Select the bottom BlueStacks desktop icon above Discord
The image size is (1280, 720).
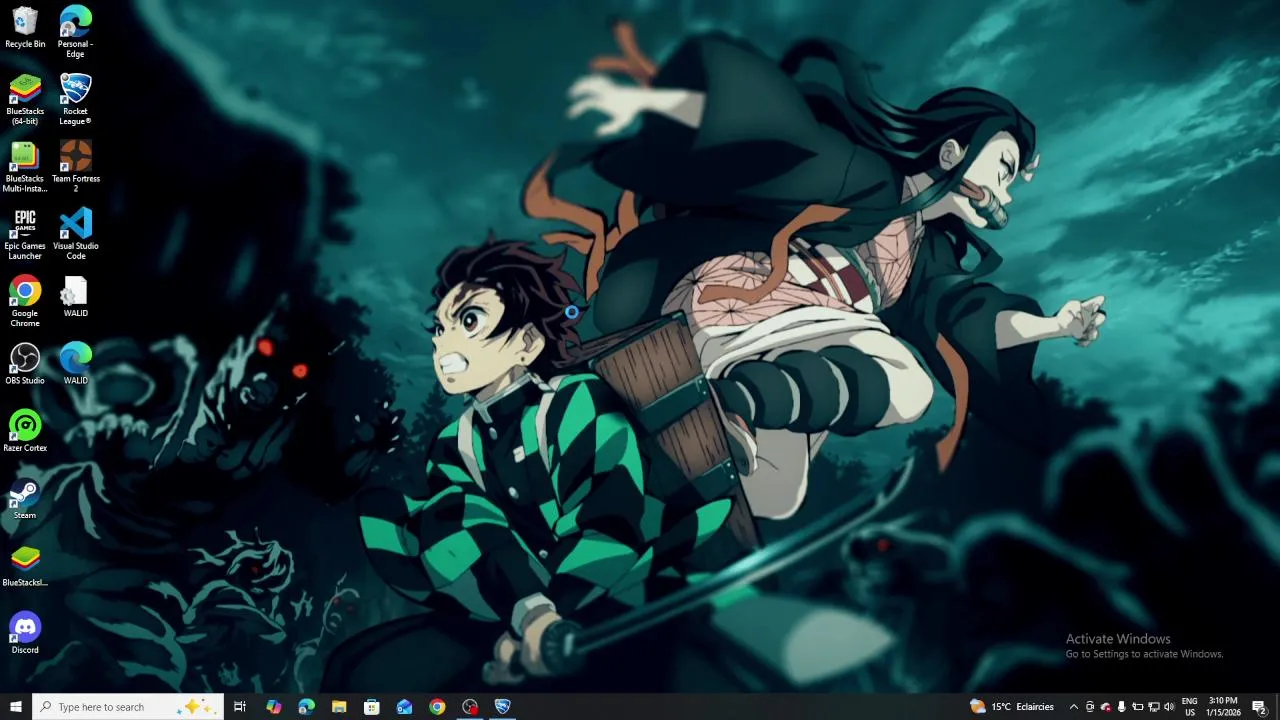pos(25,567)
